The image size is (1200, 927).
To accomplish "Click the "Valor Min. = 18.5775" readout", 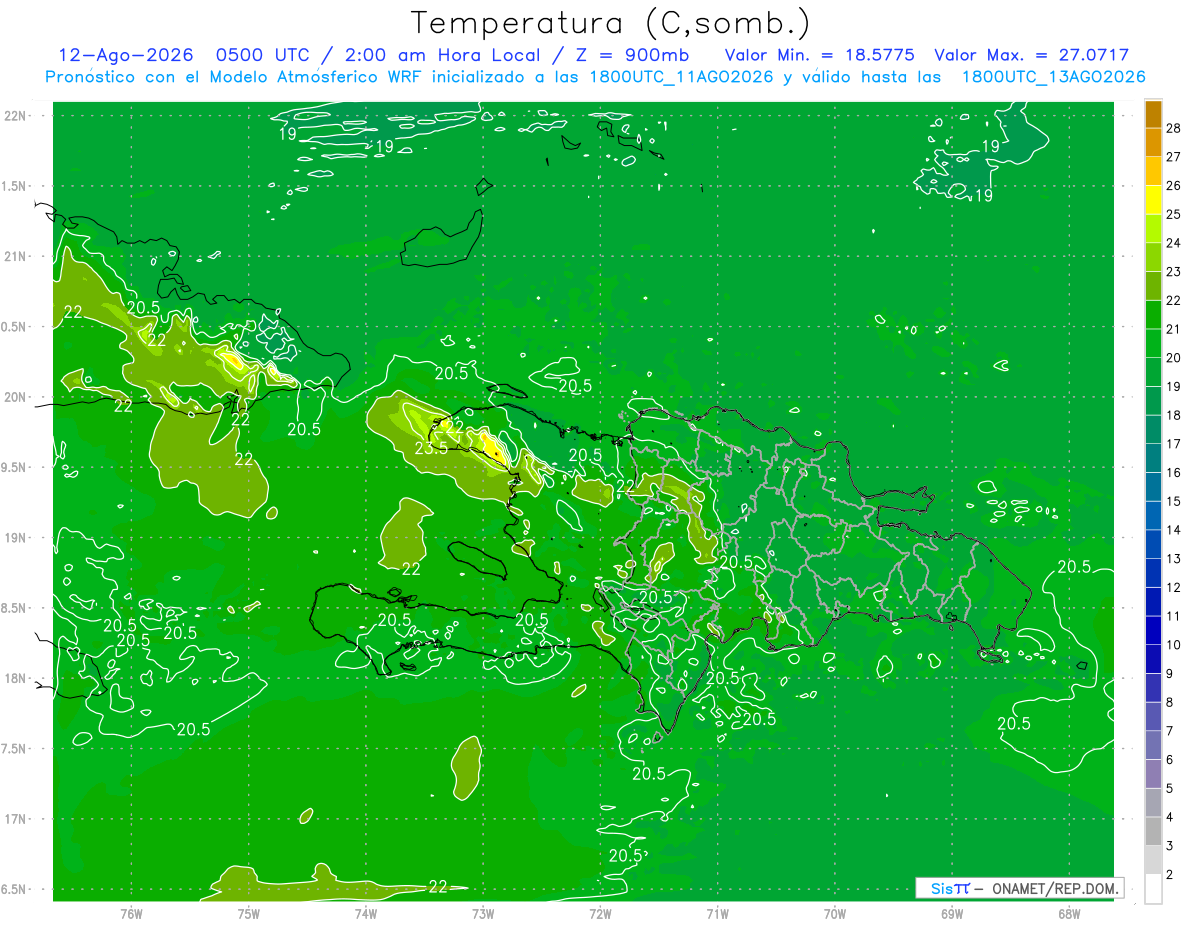I will click(819, 55).
